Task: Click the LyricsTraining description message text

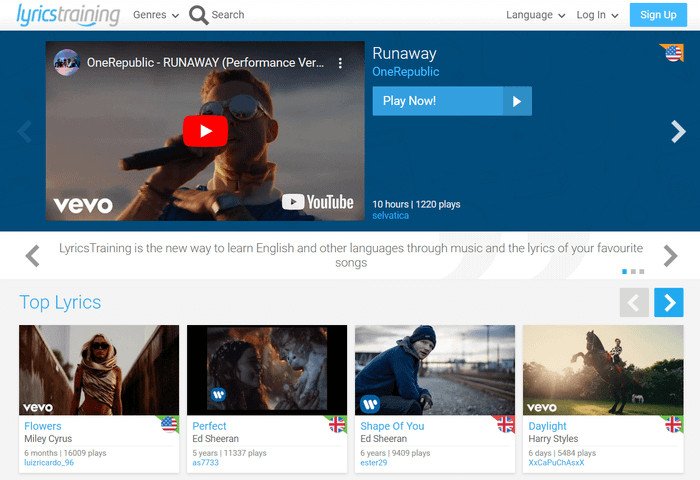Action: click(351, 255)
